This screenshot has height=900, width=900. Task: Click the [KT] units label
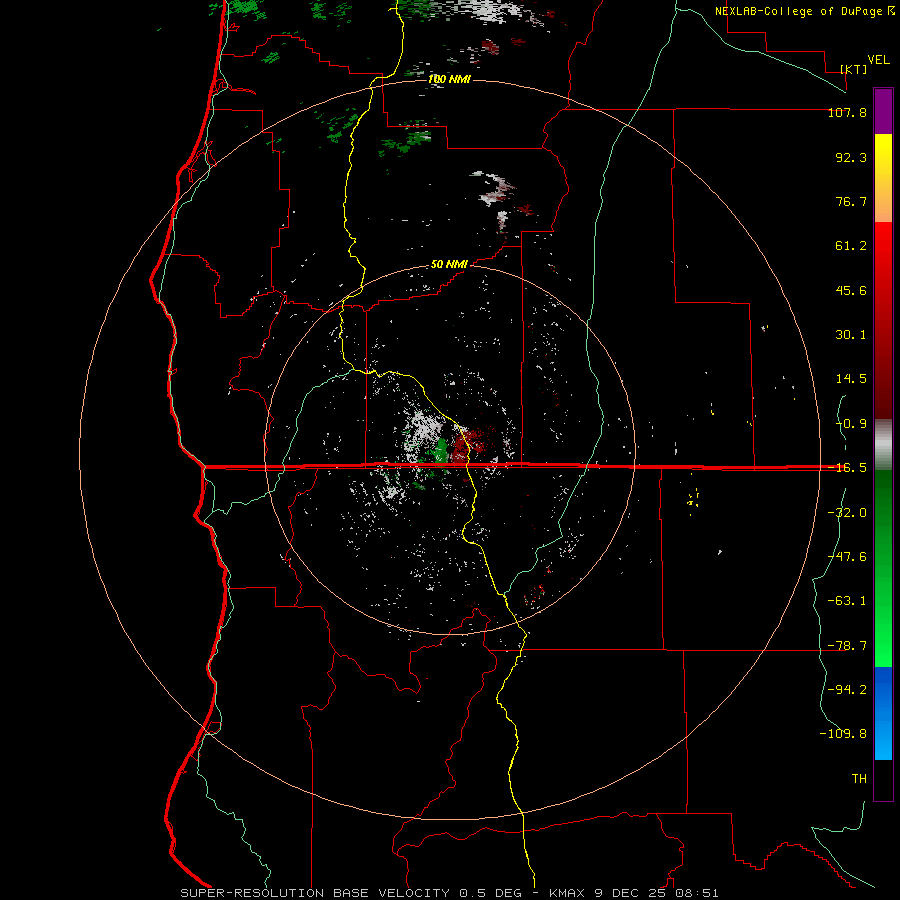(853, 69)
